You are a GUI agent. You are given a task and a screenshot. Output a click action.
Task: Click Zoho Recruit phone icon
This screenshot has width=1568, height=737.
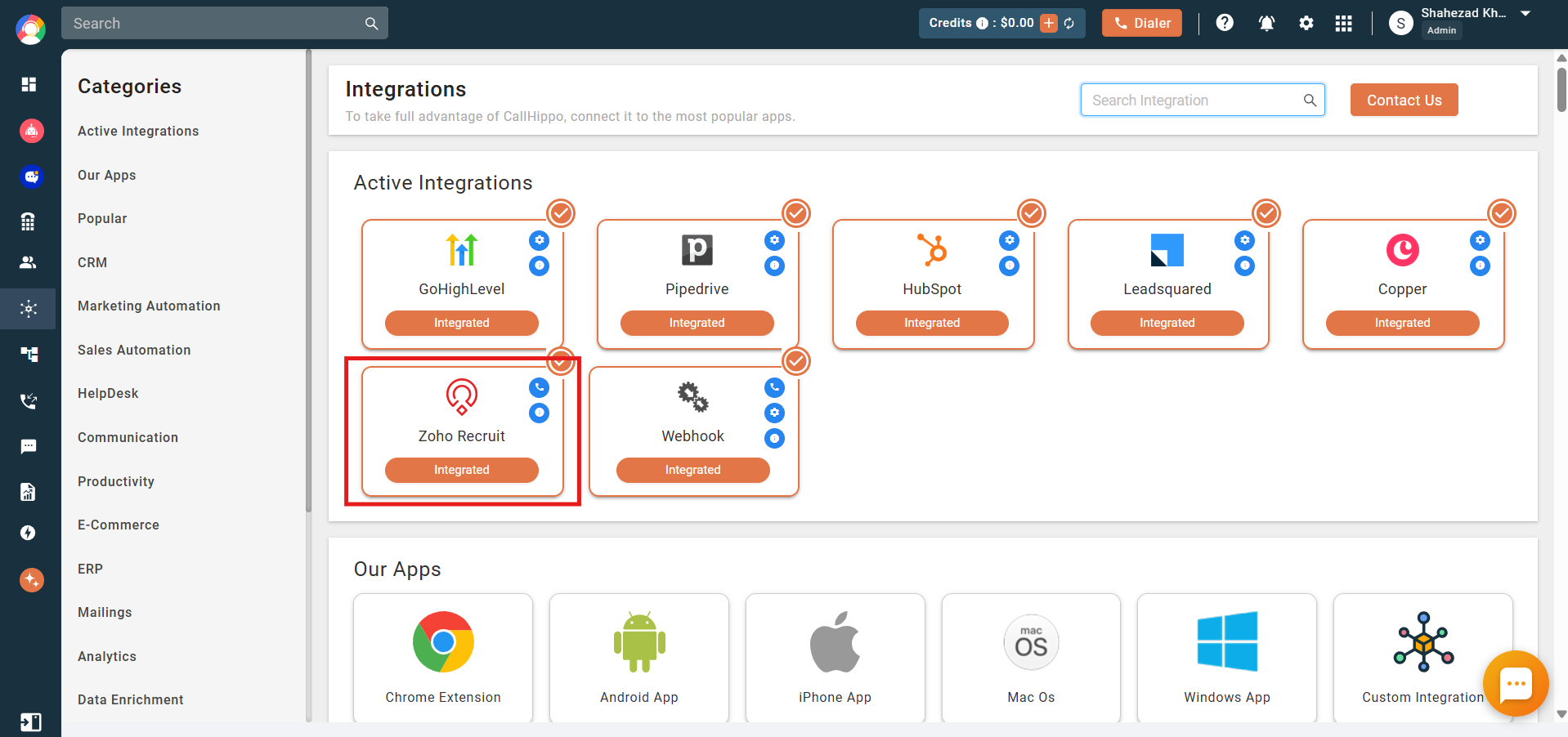point(539,387)
